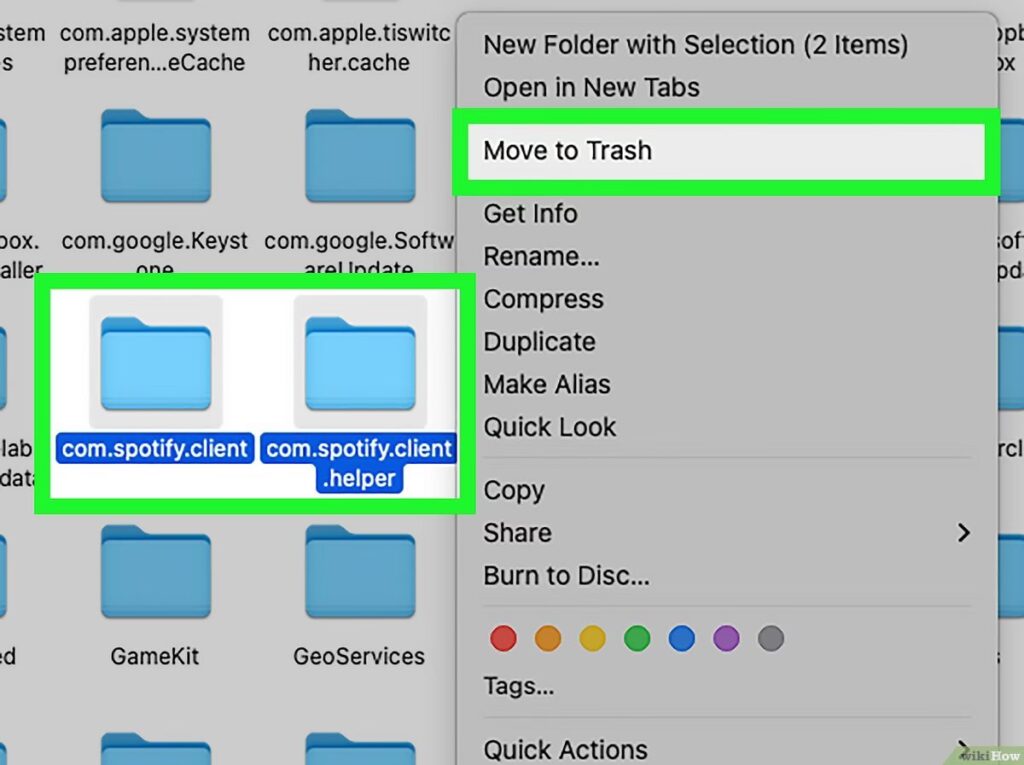Duplicate the selected items
The height and width of the screenshot is (765, 1024).
click(539, 342)
